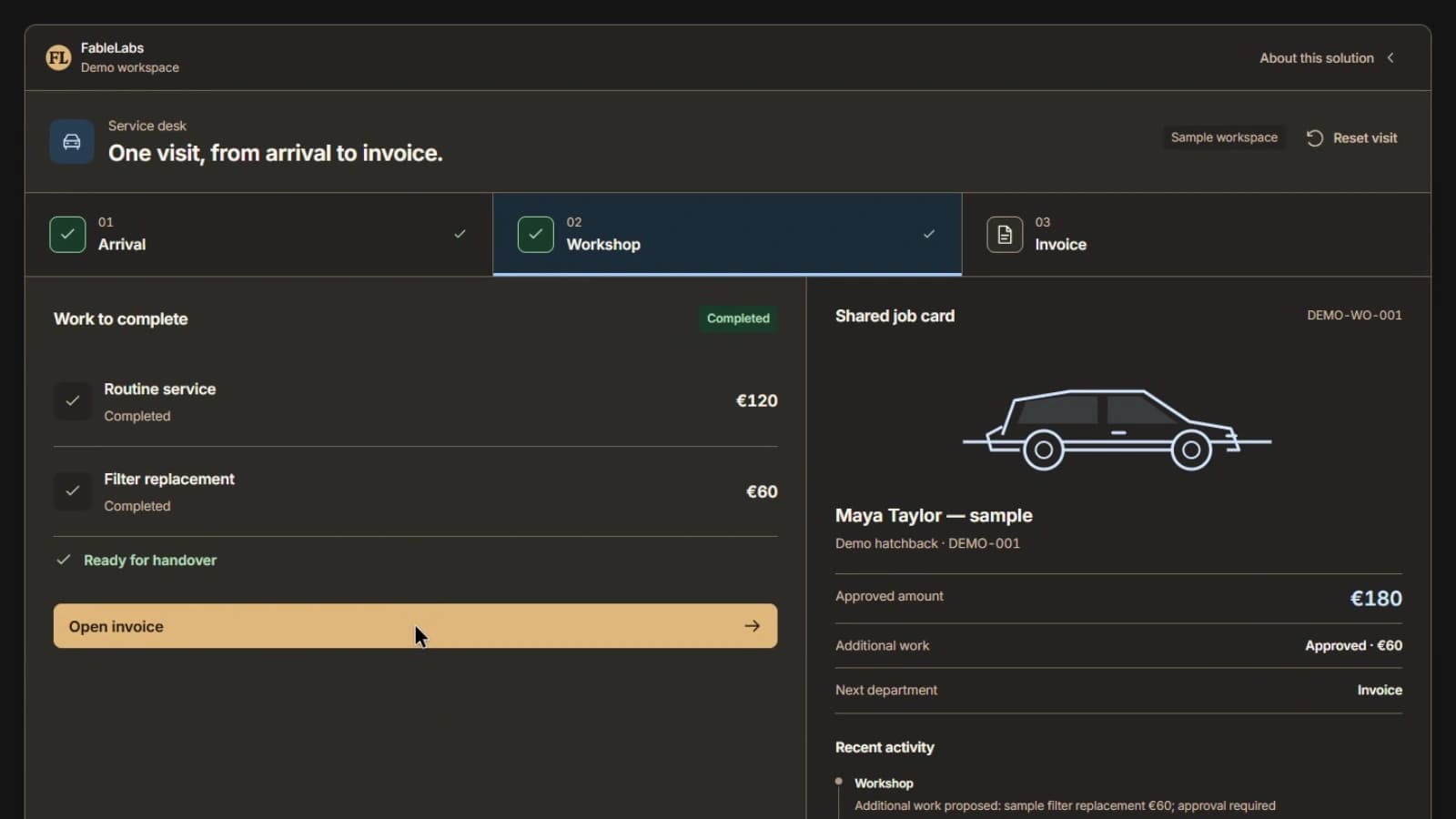Image resolution: width=1456 pixels, height=819 pixels.
Task: Collapse the About this solution chevron
Action: (1390, 57)
